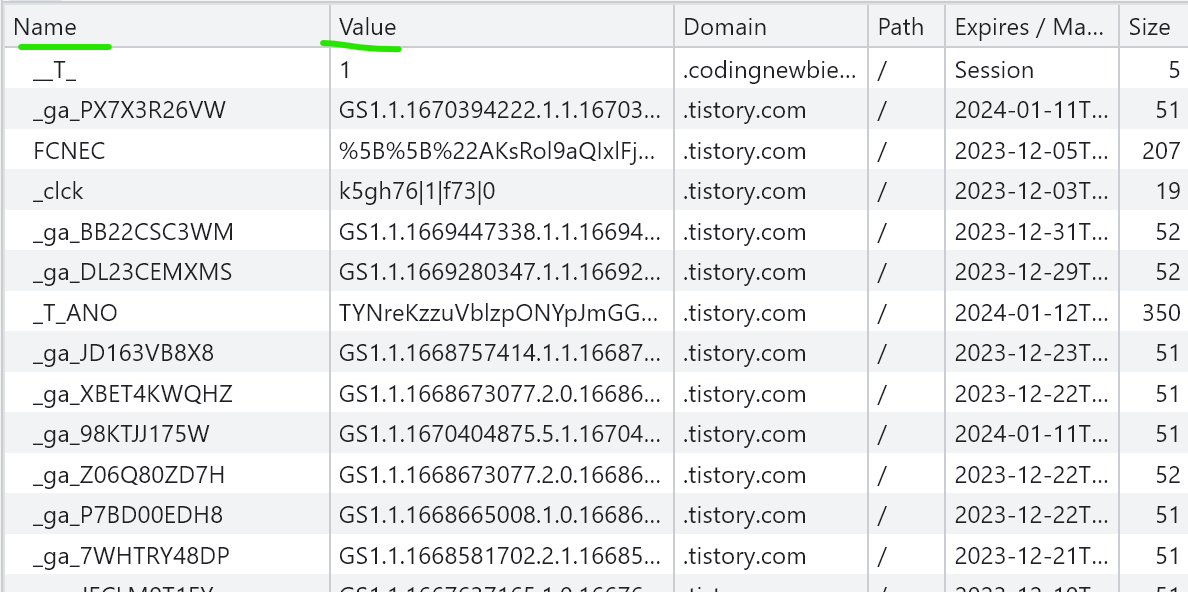Select the _clck cookie name
This screenshot has width=1188, height=592.
pyautogui.click(x=58, y=191)
